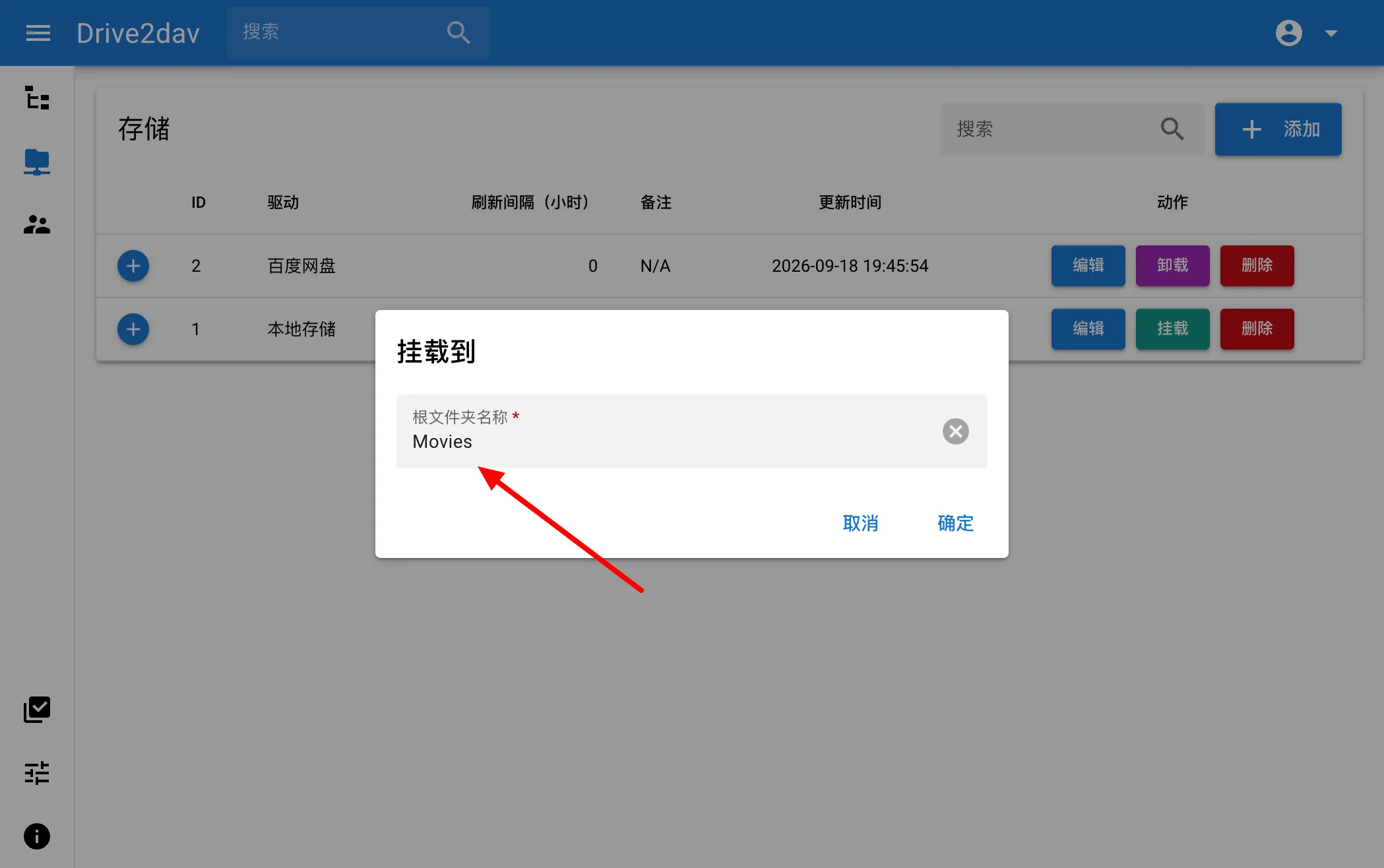Confirm the mount dialog with 确定

point(955,523)
